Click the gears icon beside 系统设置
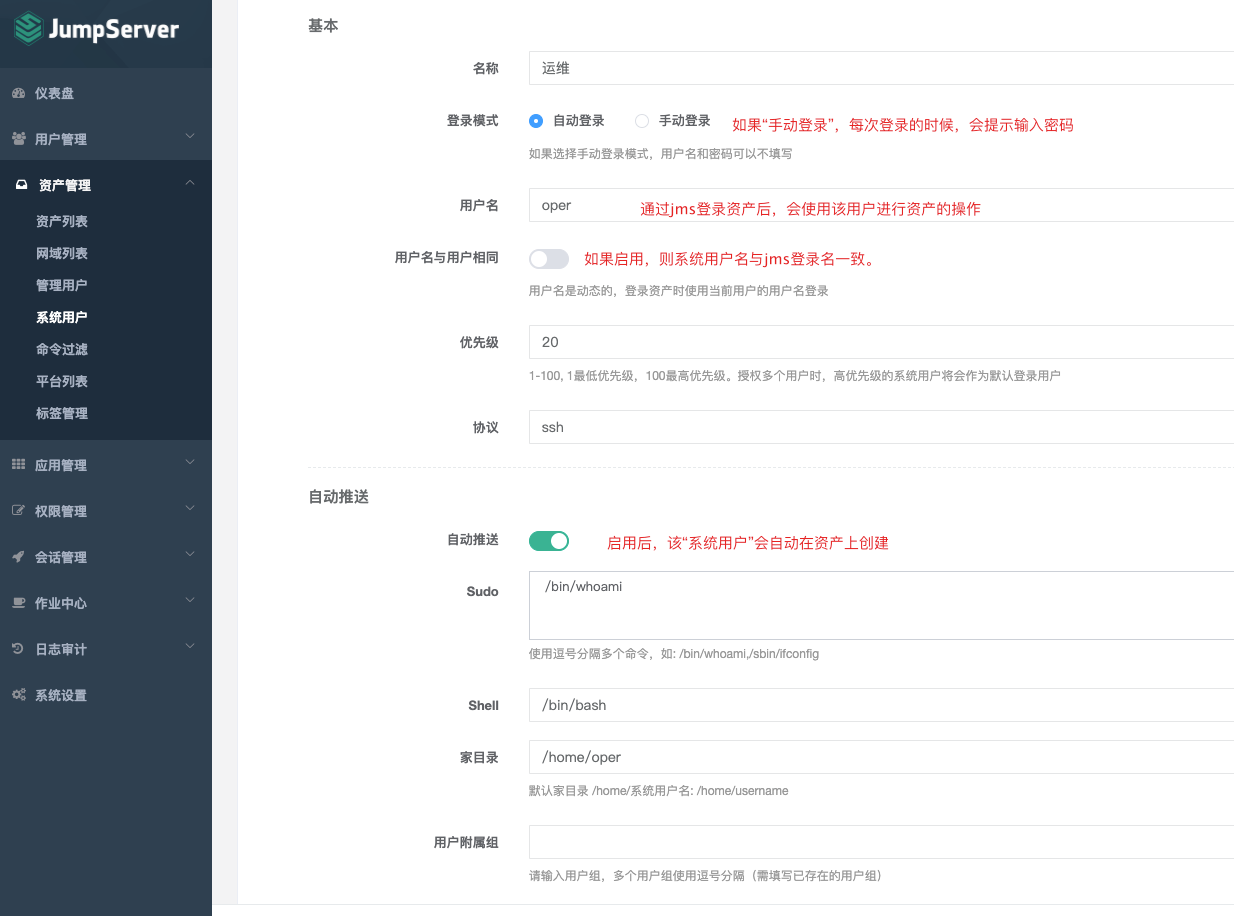1234x916 pixels. 18,695
